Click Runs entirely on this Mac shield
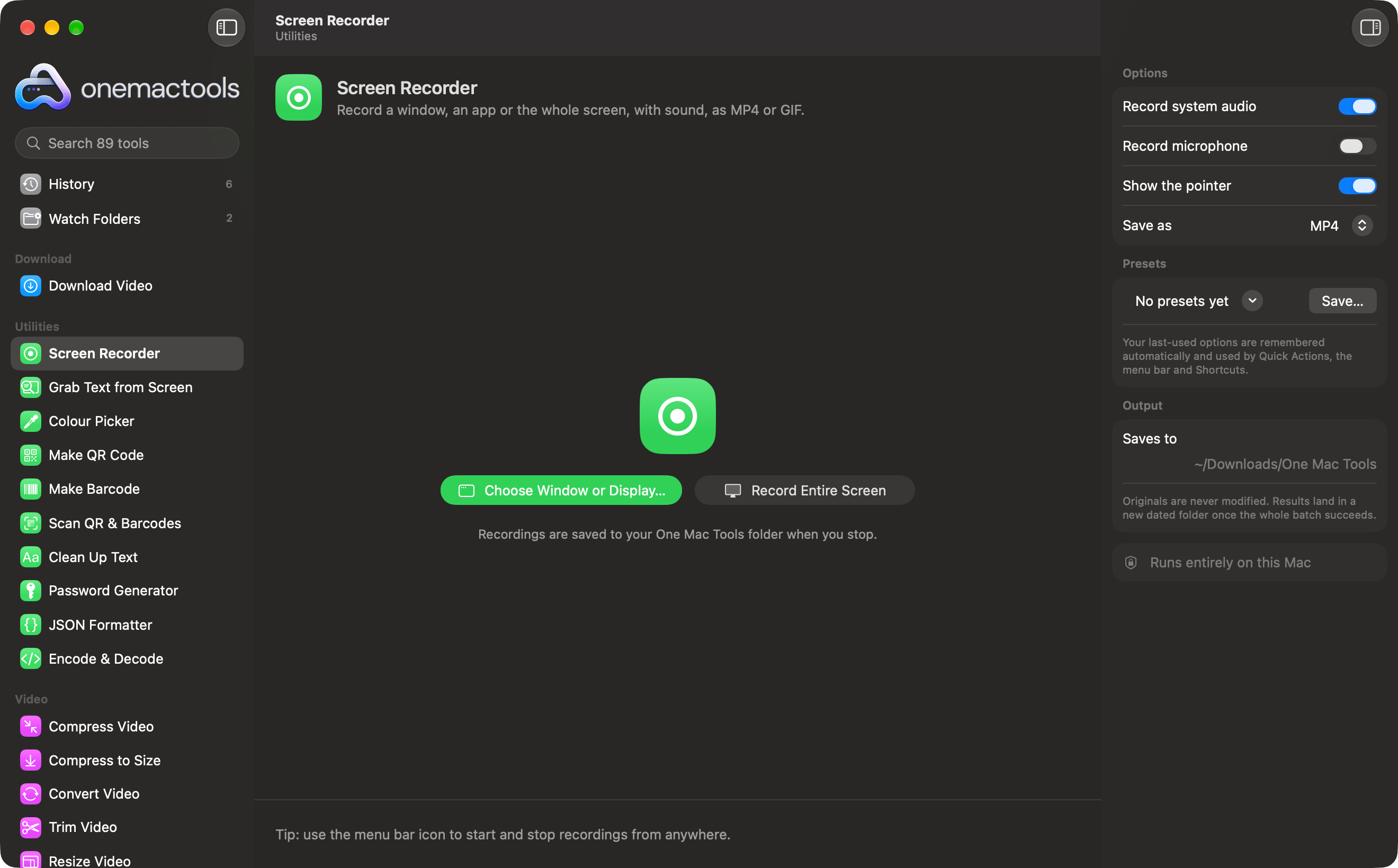The width and height of the screenshot is (1398, 868). [x=1131, y=563]
